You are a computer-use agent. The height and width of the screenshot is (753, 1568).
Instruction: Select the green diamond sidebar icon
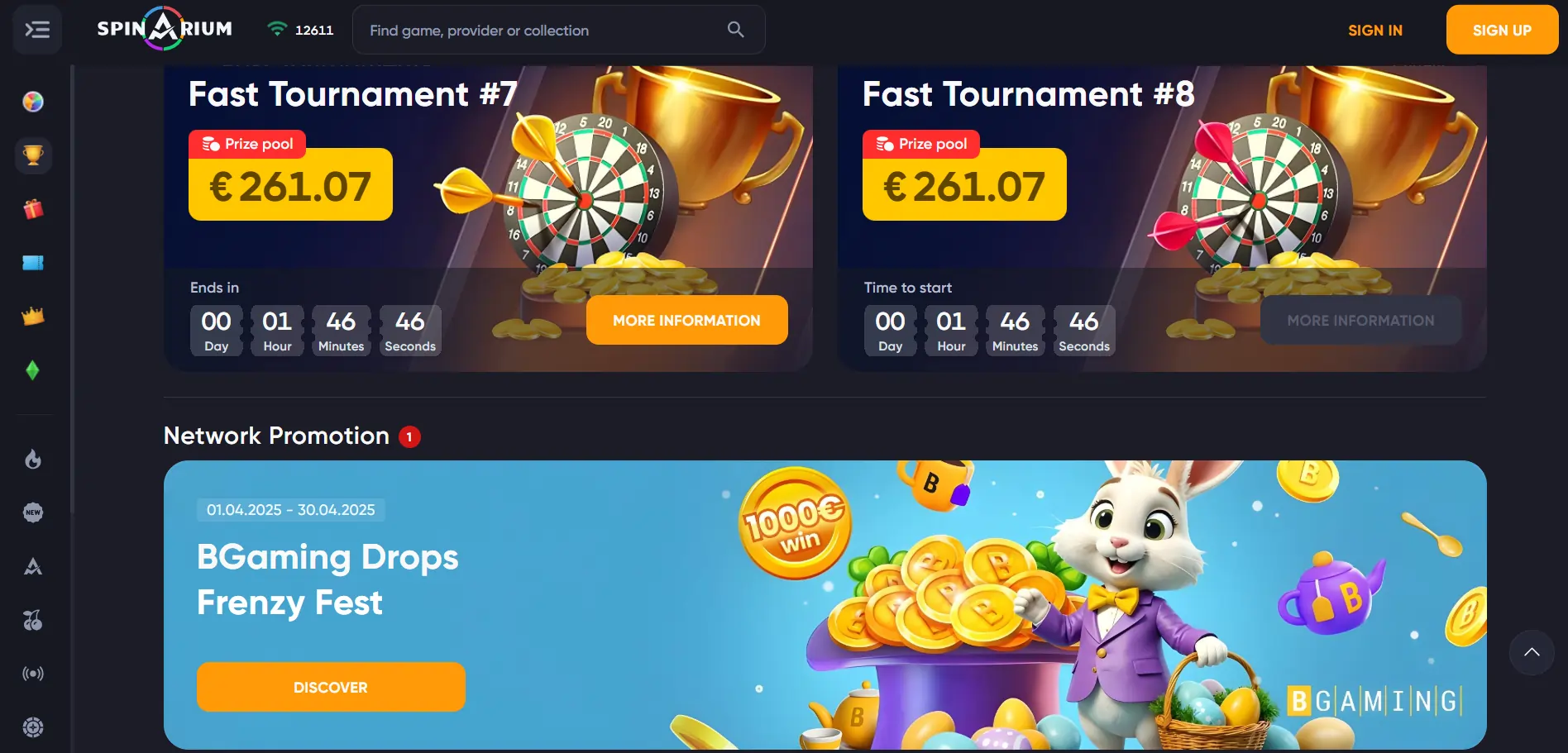[x=33, y=370]
